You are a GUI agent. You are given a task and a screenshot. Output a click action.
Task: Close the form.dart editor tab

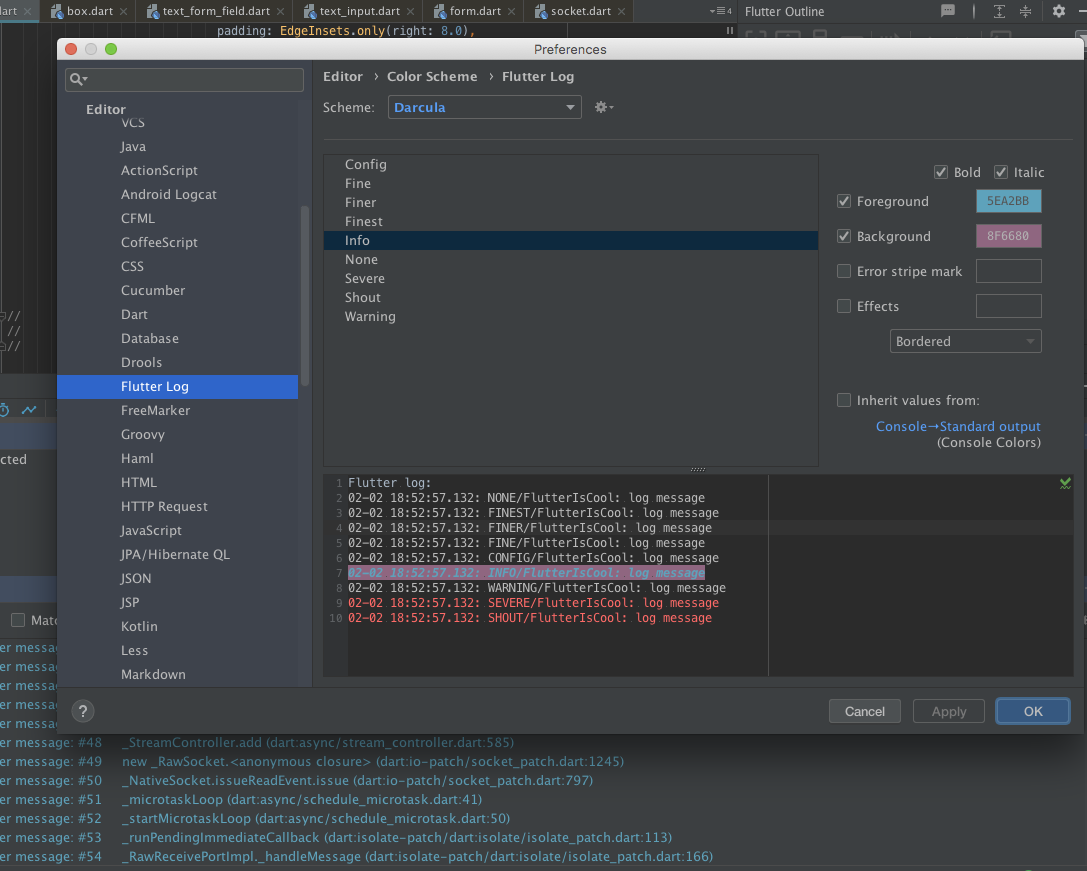(511, 11)
